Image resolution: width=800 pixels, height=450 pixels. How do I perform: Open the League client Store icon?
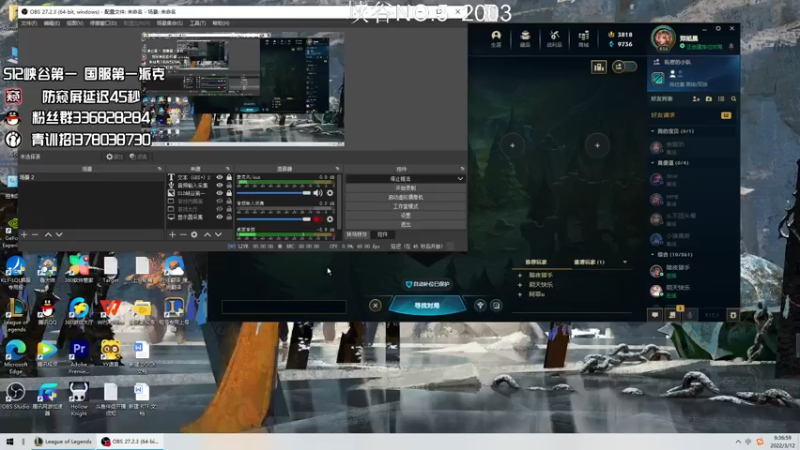(584, 38)
